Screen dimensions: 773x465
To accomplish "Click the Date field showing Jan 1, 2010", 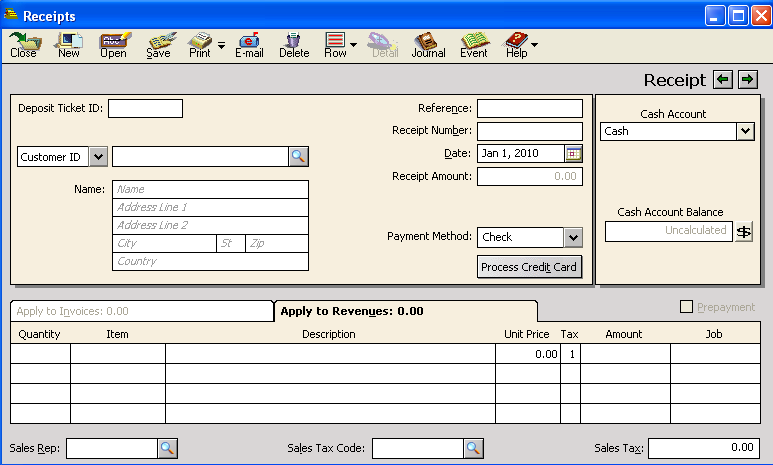I will pyautogui.click(x=521, y=154).
